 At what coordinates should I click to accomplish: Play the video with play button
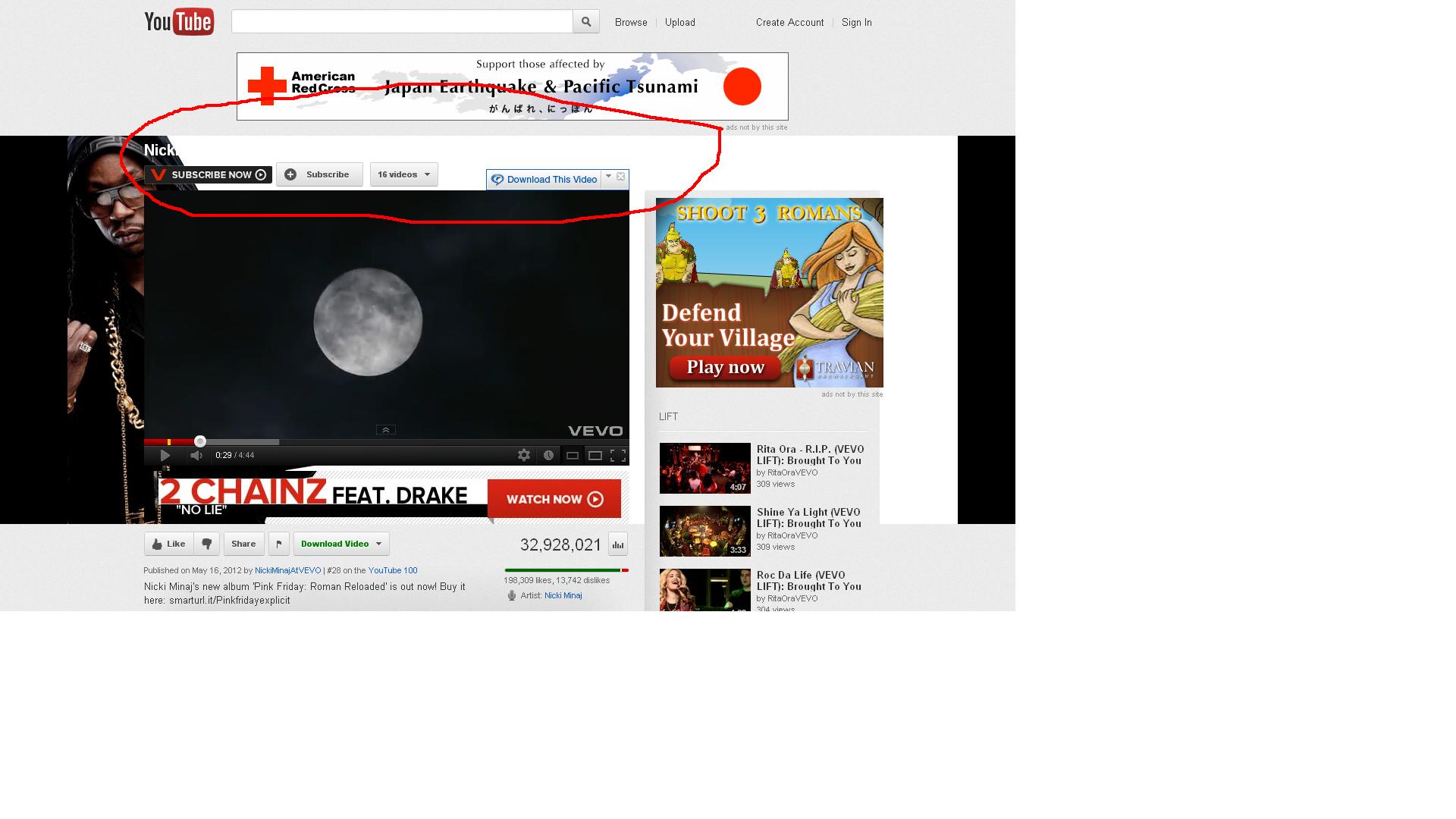[x=165, y=456]
